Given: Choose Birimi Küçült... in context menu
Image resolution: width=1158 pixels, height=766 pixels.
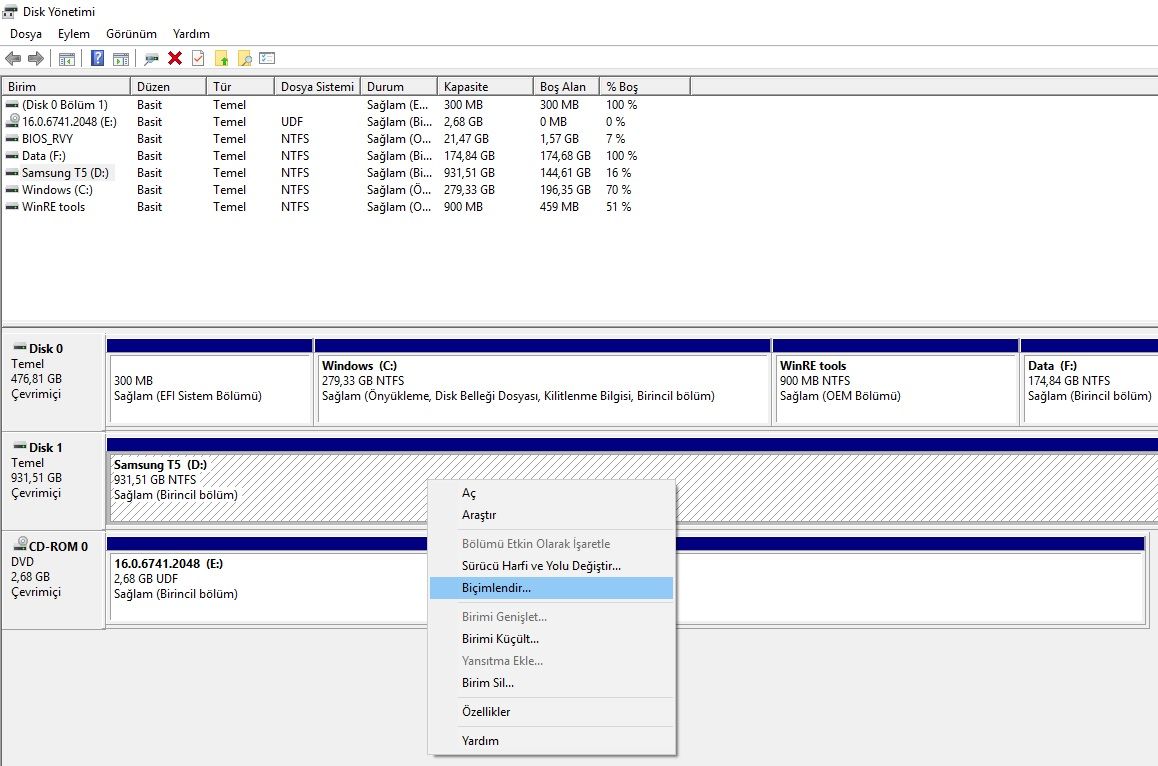Looking at the screenshot, I should (551, 639).
